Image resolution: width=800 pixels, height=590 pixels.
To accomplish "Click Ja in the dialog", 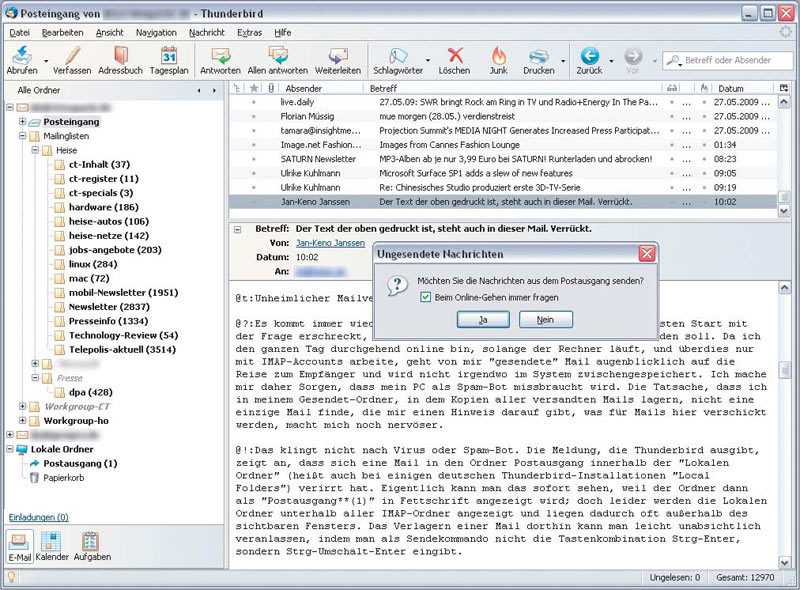I will [483, 320].
